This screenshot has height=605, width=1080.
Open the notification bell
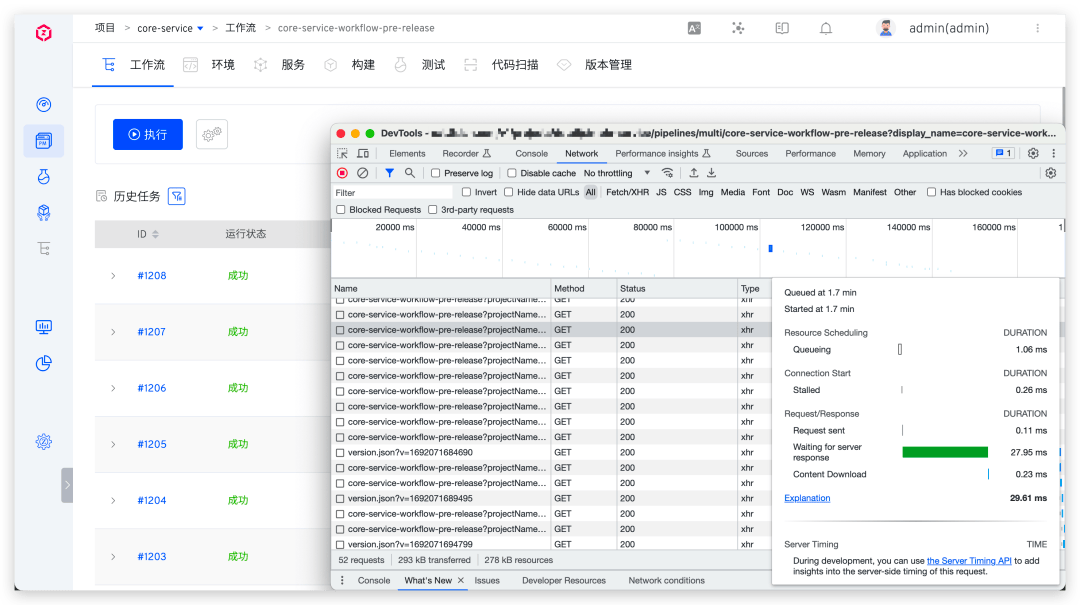(x=826, y=29)
